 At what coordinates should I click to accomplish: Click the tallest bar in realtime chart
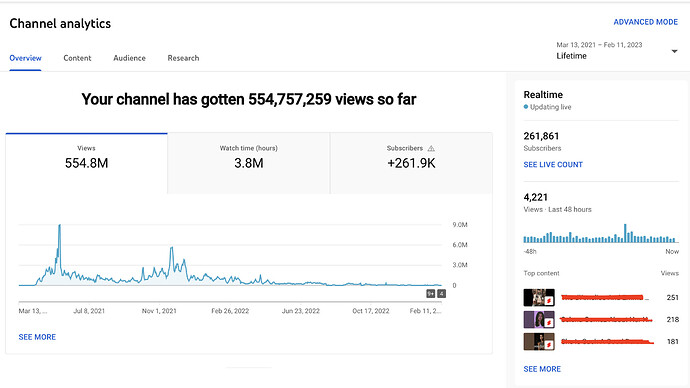625,233
